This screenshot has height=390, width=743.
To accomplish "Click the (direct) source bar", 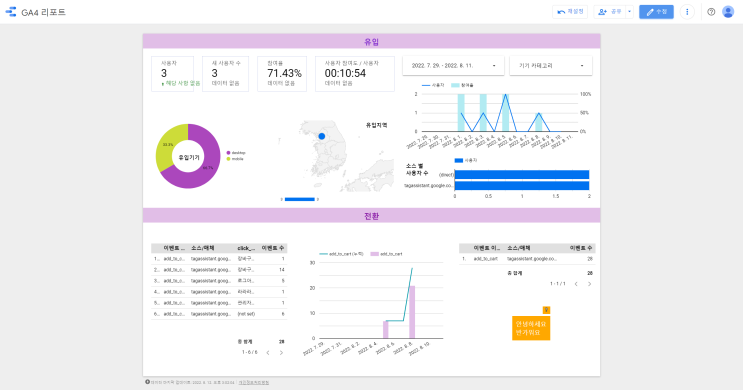I will coord(522,175).
